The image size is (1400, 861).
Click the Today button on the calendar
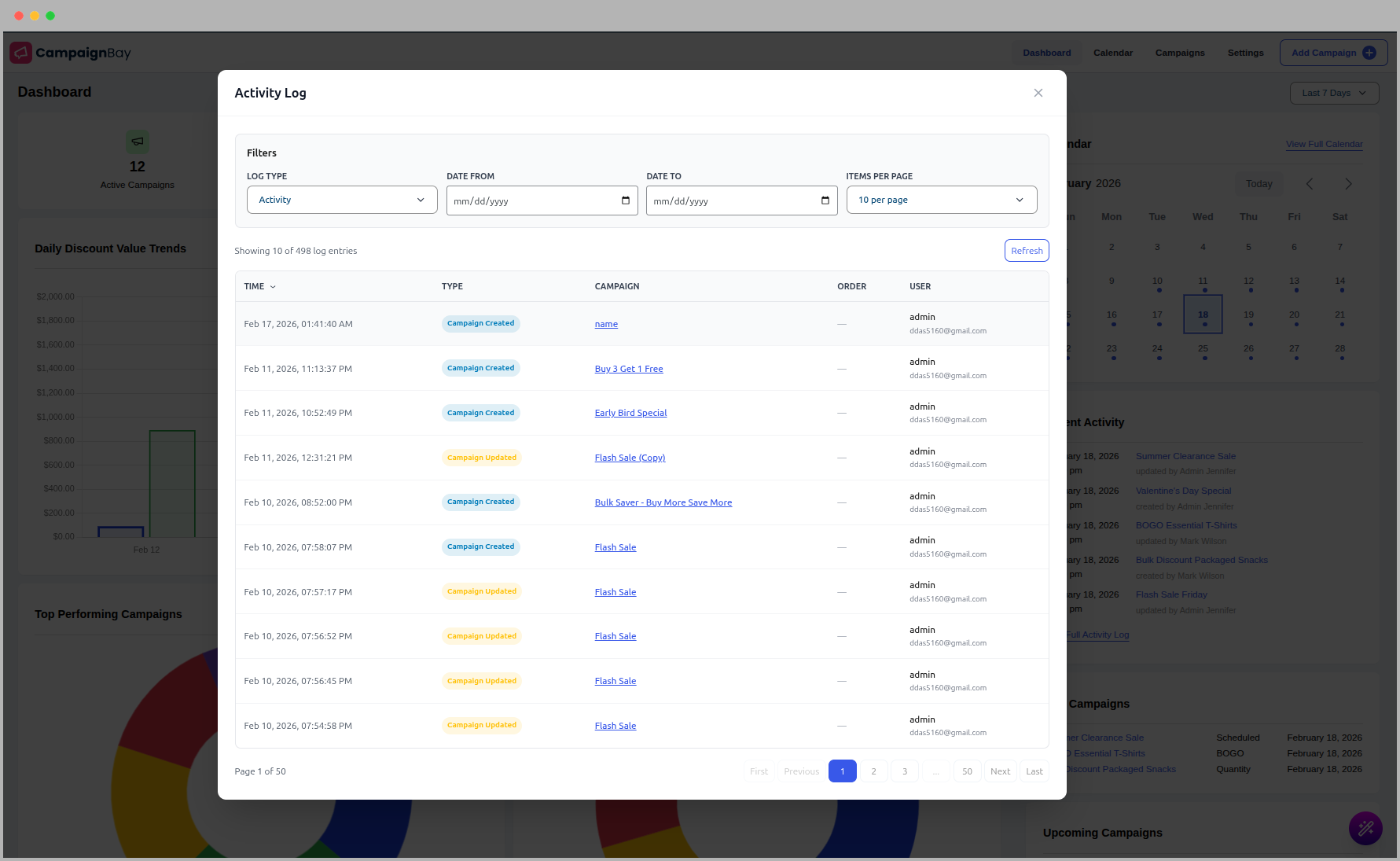tap(1259, 183)
